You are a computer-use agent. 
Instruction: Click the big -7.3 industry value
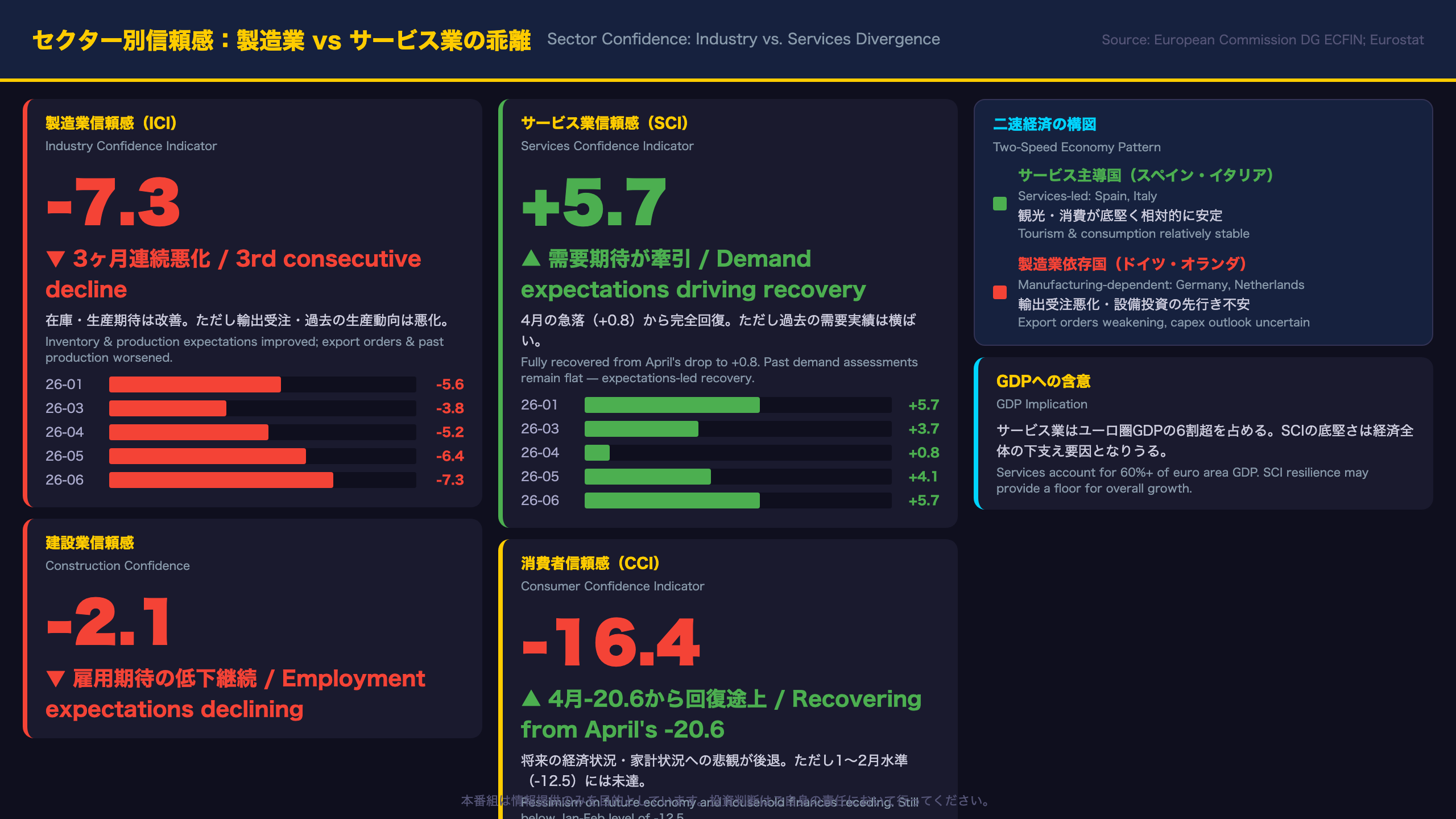pos(113,201)
